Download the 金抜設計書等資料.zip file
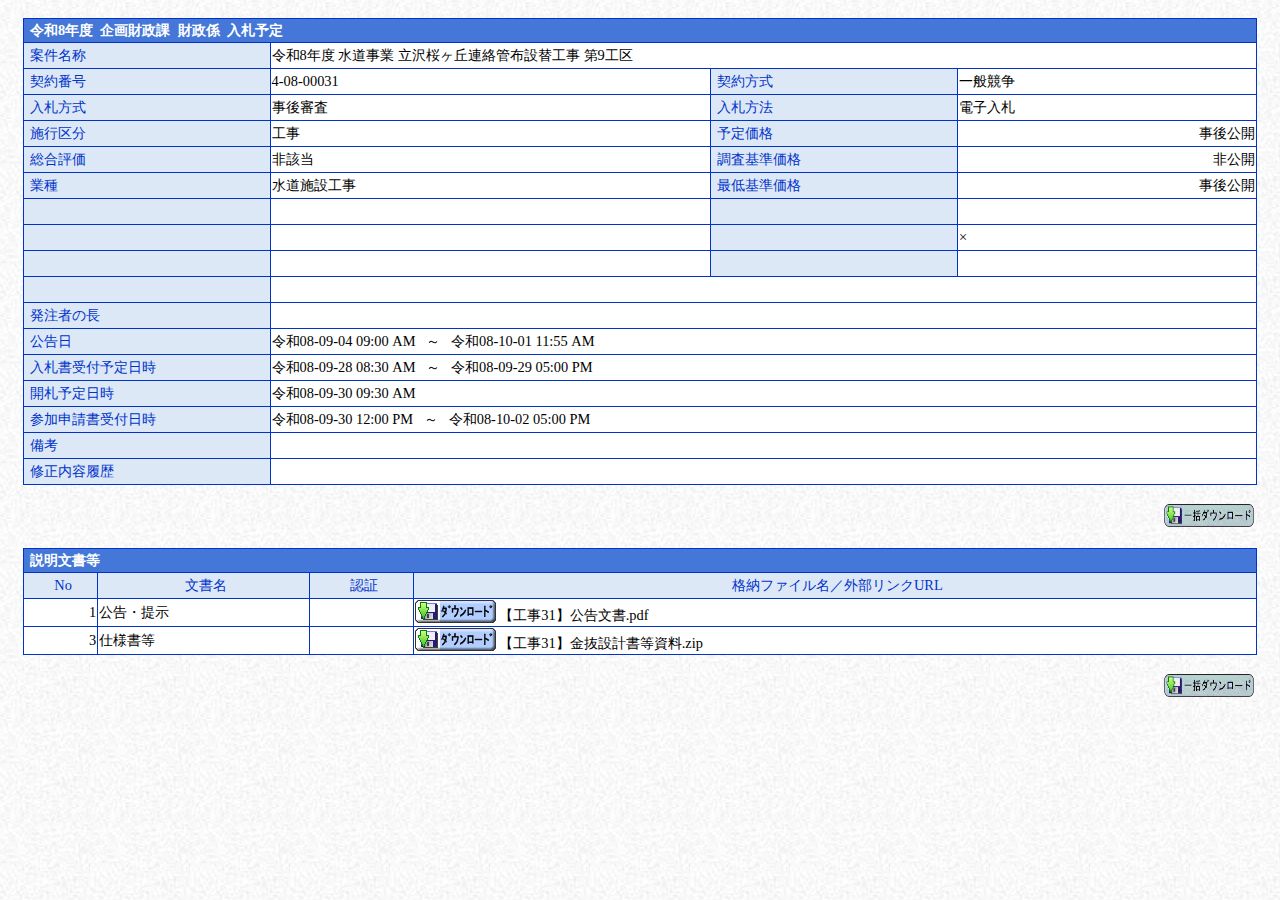The height and width of the screenshot is (900, 1280). [x=455, y=639]
